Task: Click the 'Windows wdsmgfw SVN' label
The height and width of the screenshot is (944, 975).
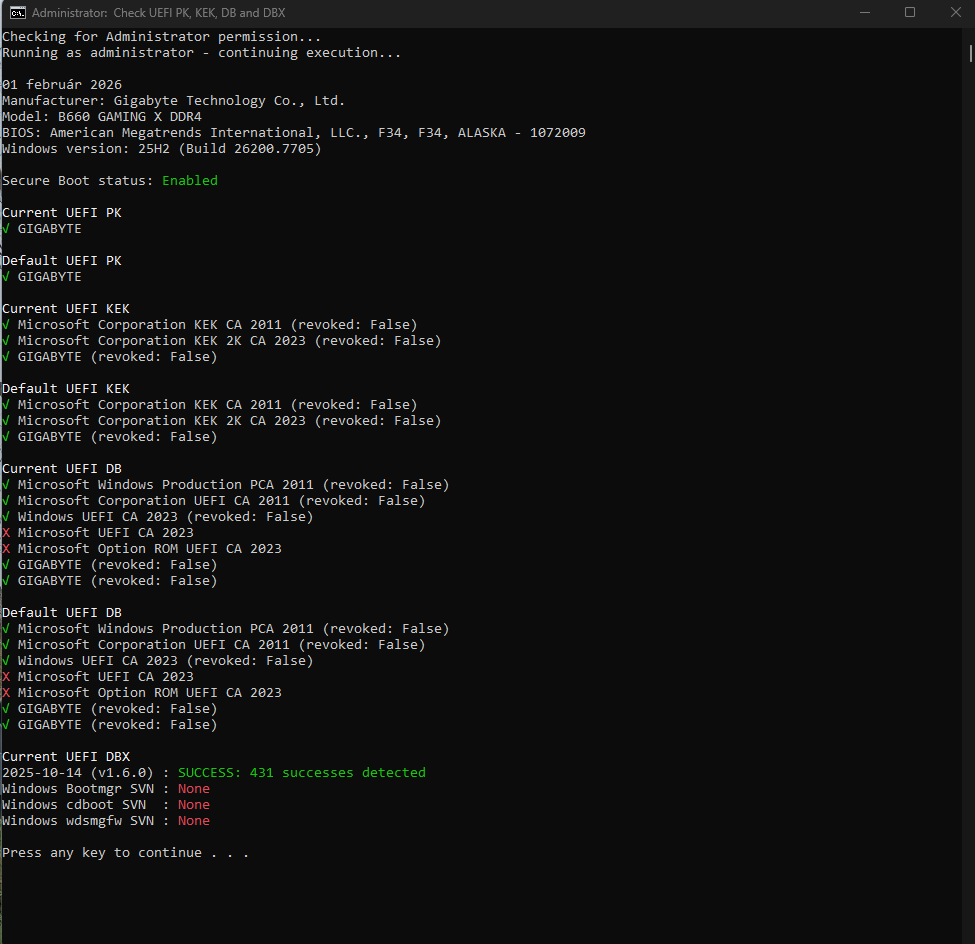Action: click(78, 821)
